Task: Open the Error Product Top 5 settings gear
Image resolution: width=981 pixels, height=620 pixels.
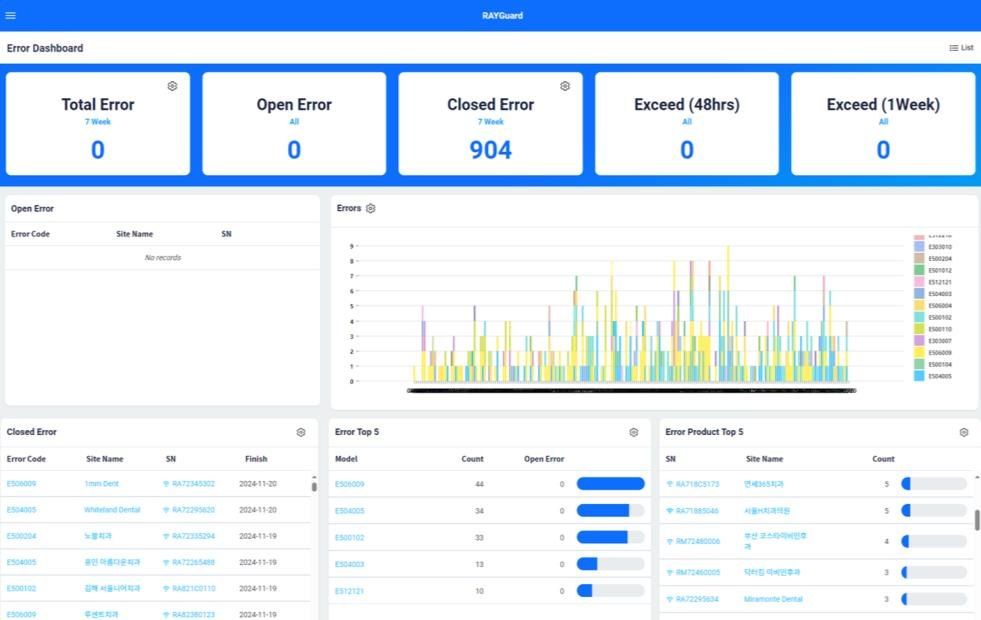Action: (x=964, y=432)
